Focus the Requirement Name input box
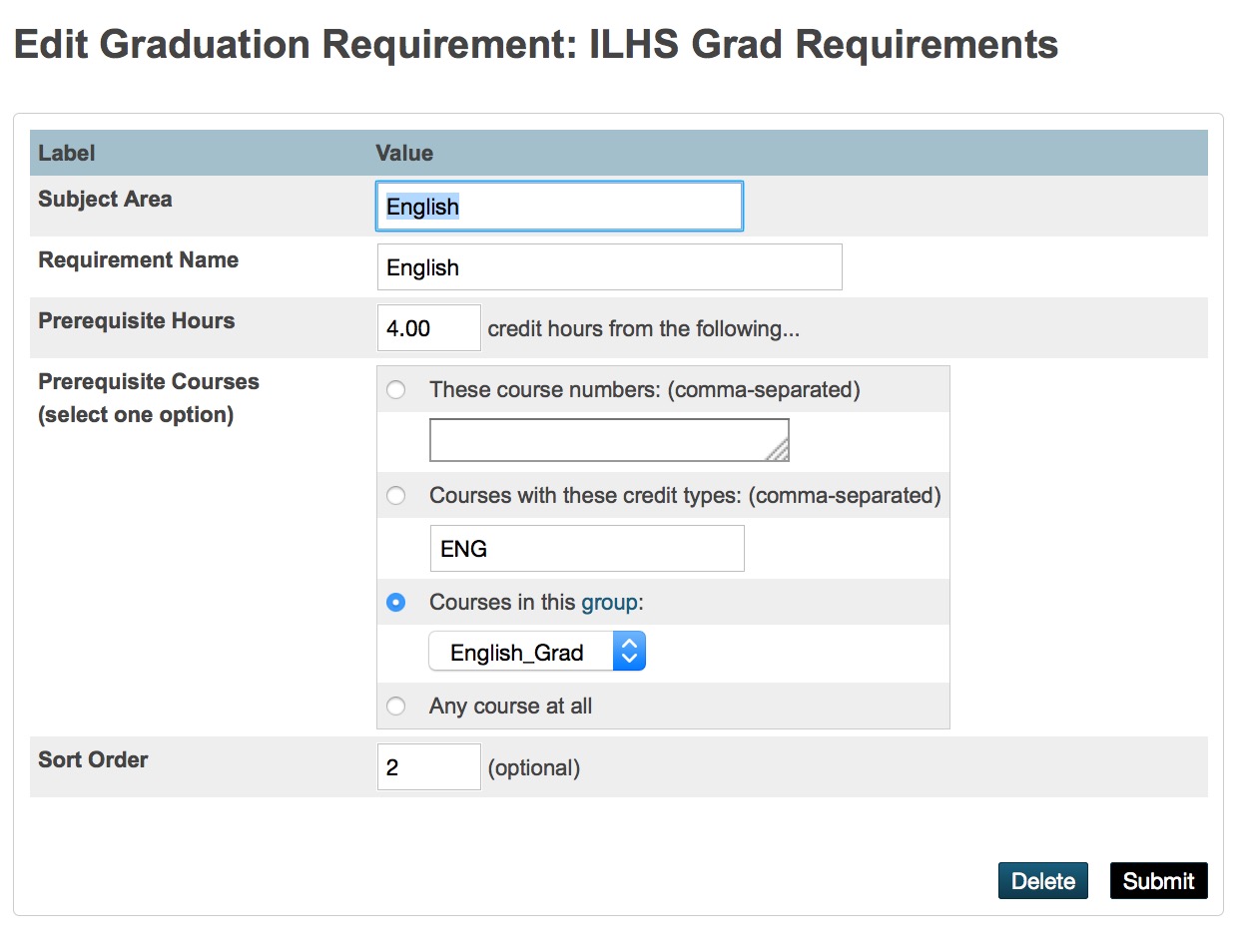 click(x=609, y=267)
